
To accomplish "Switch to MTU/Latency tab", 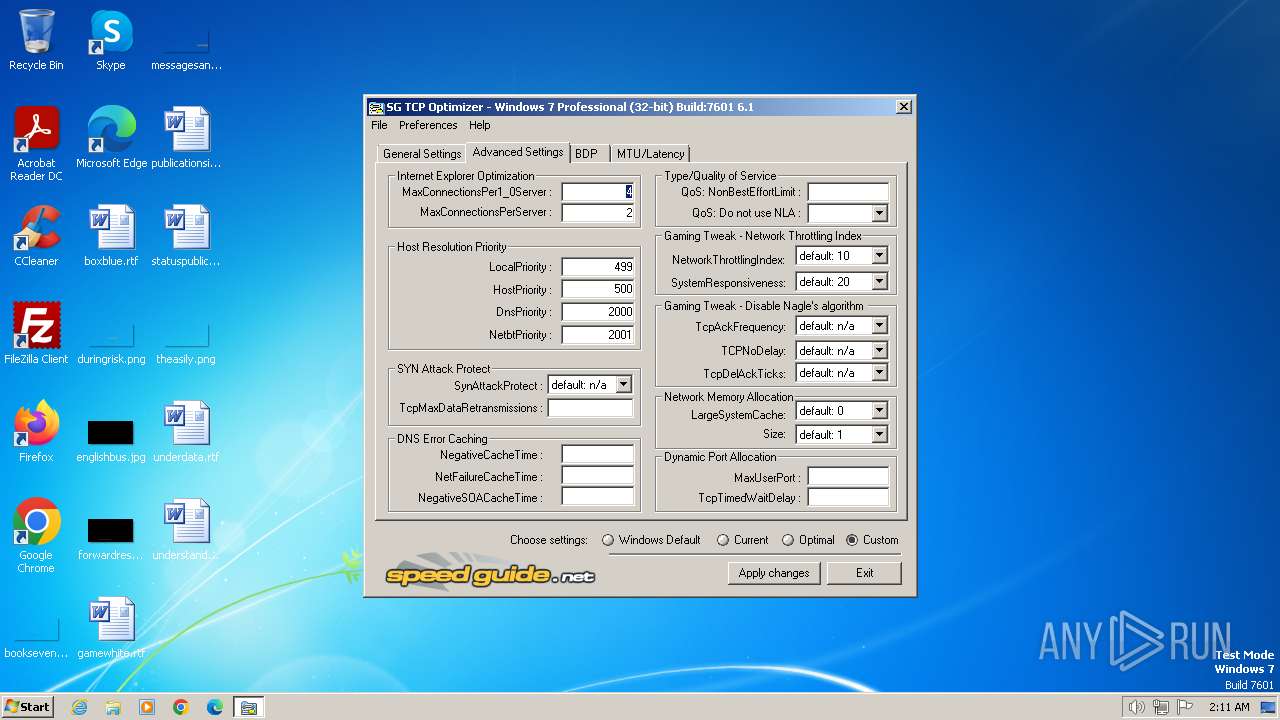I will click(650, 154).
